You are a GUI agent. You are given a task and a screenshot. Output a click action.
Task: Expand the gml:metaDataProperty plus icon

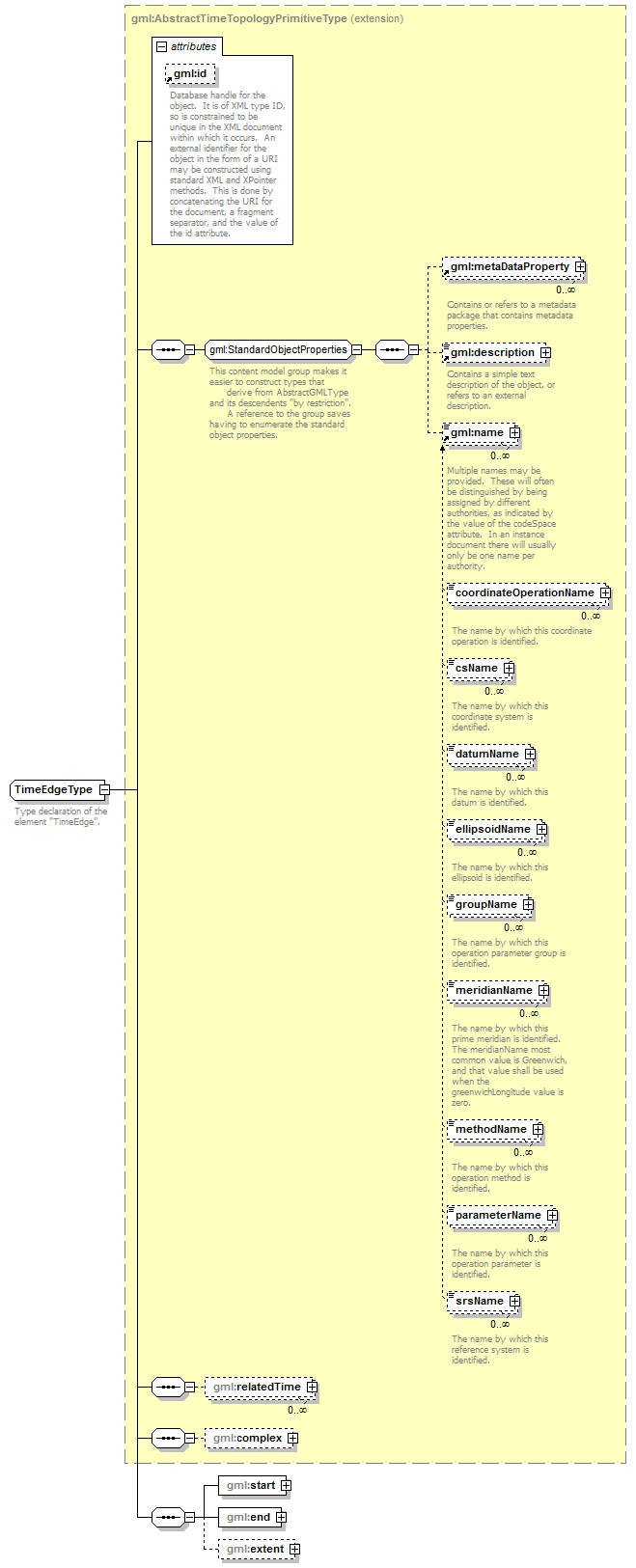580,267
